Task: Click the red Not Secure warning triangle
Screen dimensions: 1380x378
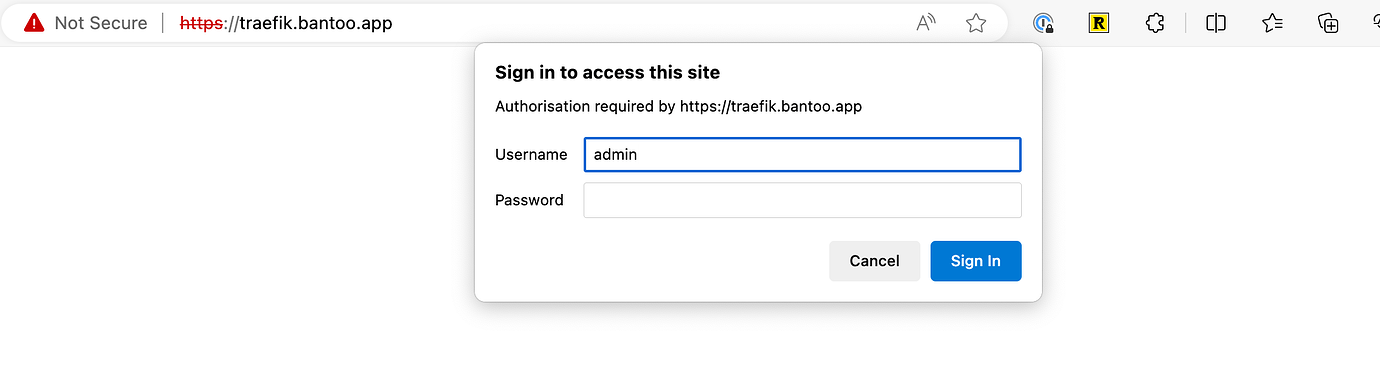Action: 35,23
